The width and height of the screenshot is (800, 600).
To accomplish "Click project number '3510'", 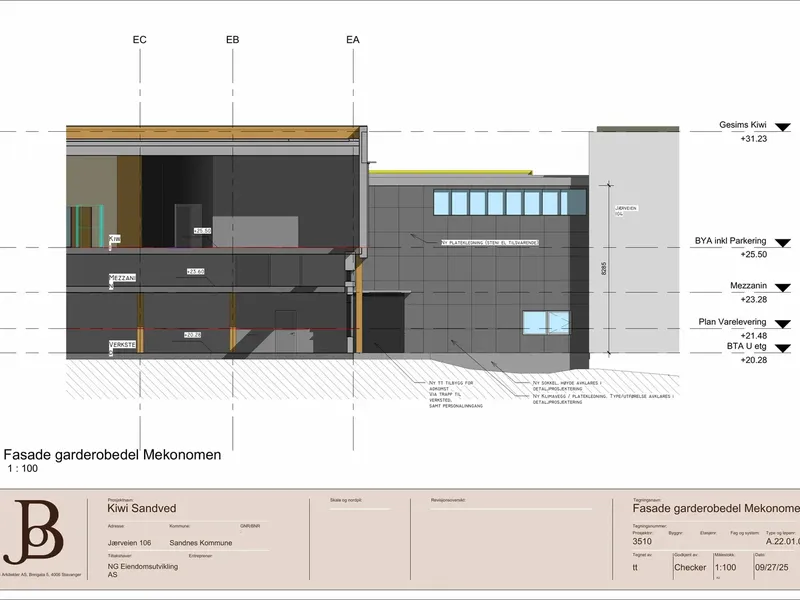I will tap(642, 541).
